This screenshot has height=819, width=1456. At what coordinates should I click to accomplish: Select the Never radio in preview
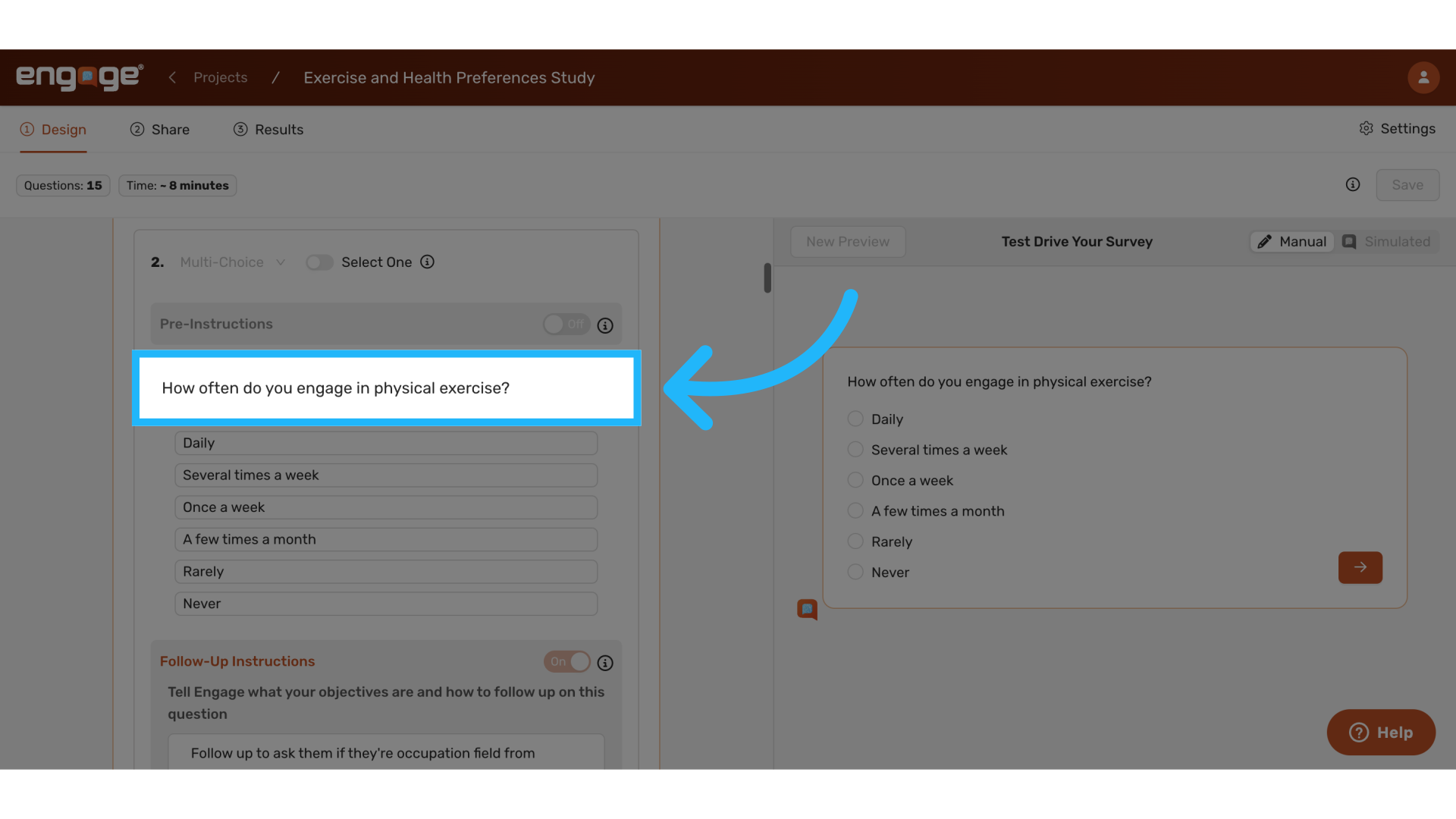coord(855,572)
